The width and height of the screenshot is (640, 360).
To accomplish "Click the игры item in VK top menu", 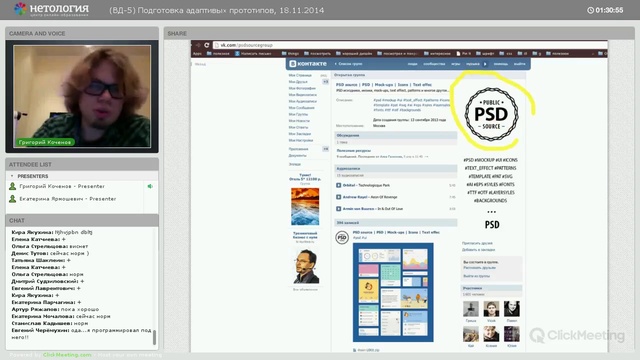I will [456, 64].
